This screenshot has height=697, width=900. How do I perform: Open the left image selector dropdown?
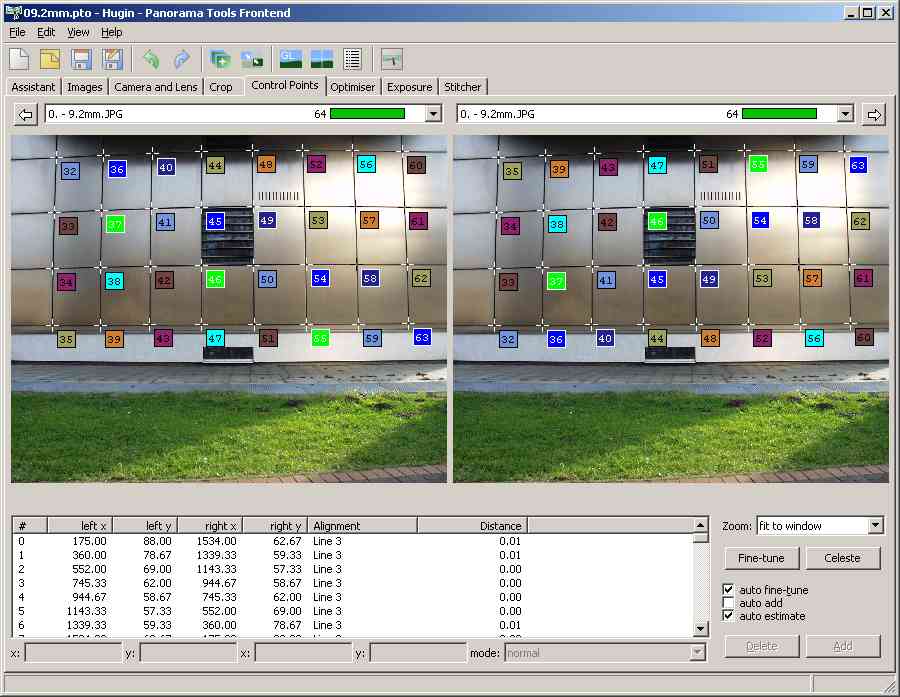(x=433, y=114)
